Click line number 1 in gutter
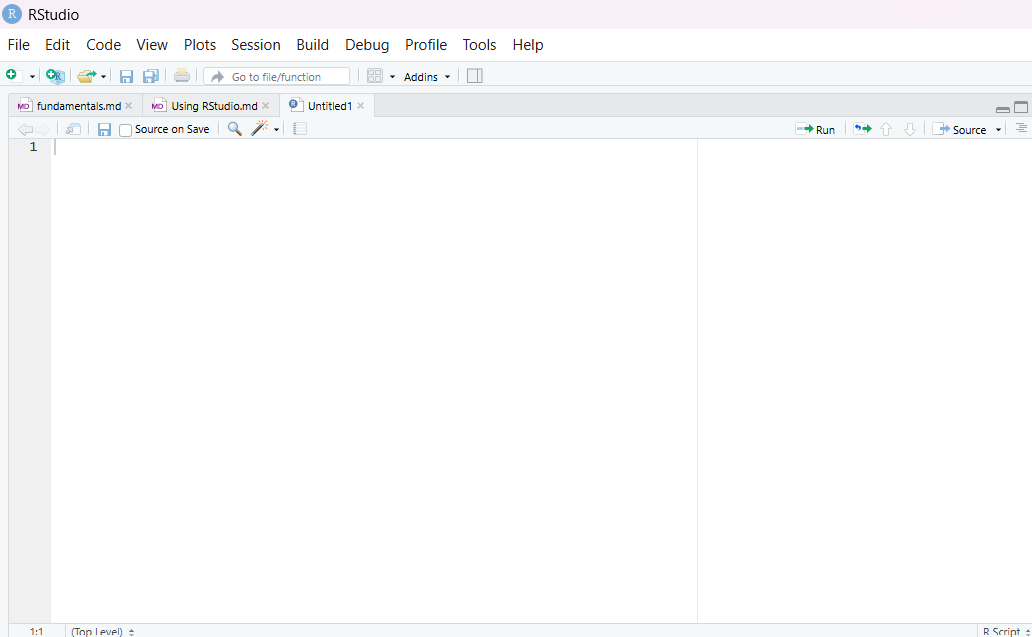 click(33, 147)
